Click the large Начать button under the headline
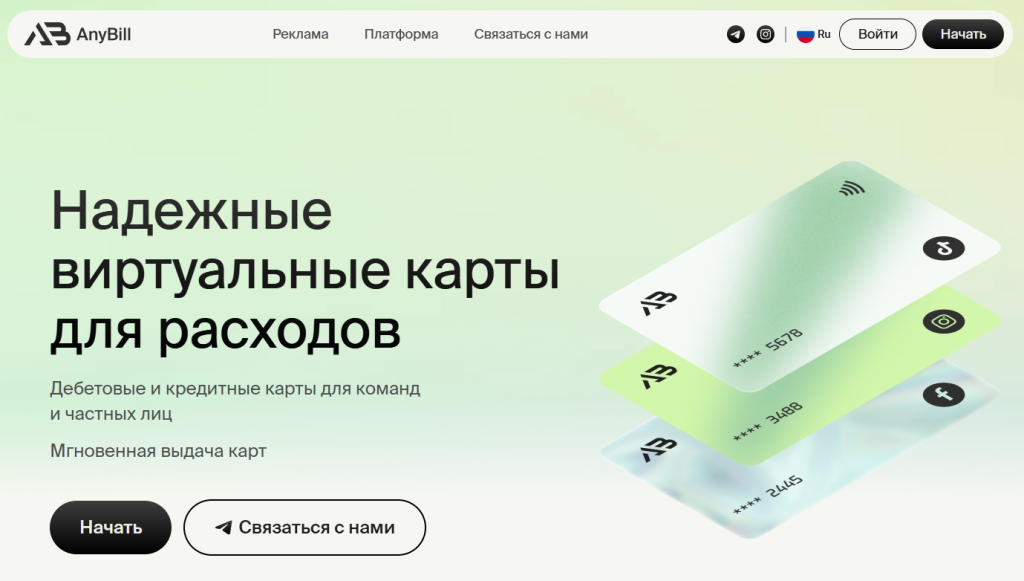 tap(110, 527)
